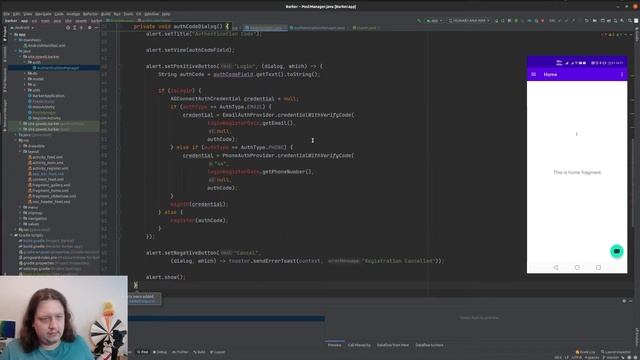Image resolution: width=640 pixels, height=360 pixels.
Task: Open the overflow menu in the Home app bar
Action: pyautogui.click(x=622, y=74)
